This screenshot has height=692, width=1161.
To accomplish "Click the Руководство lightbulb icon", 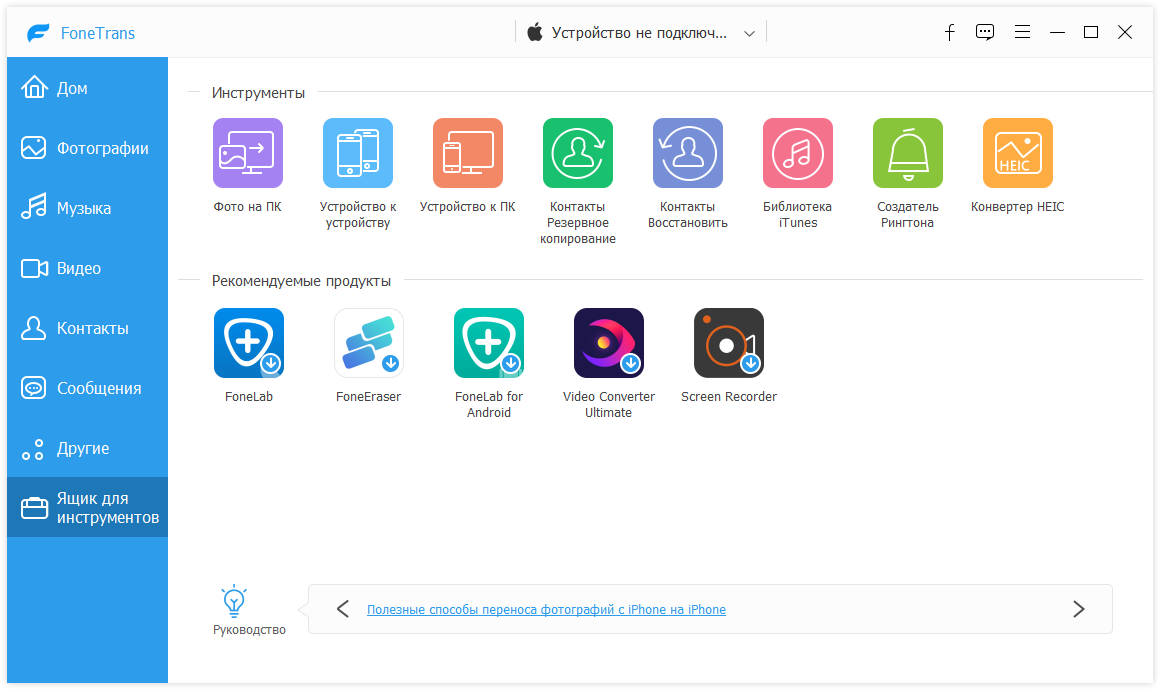I will 234,602.
